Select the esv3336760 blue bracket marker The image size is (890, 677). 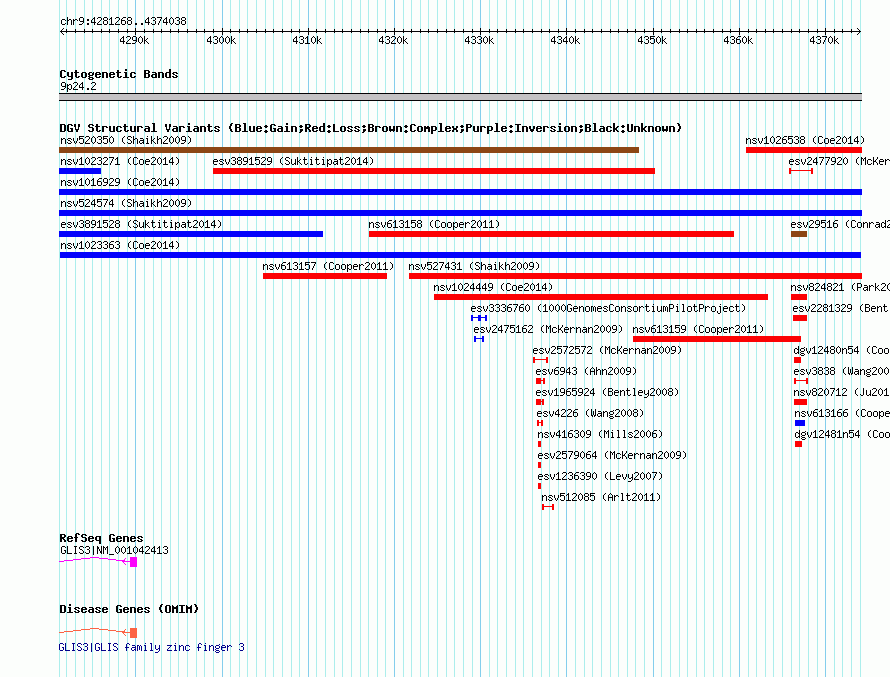click(479, 318)
